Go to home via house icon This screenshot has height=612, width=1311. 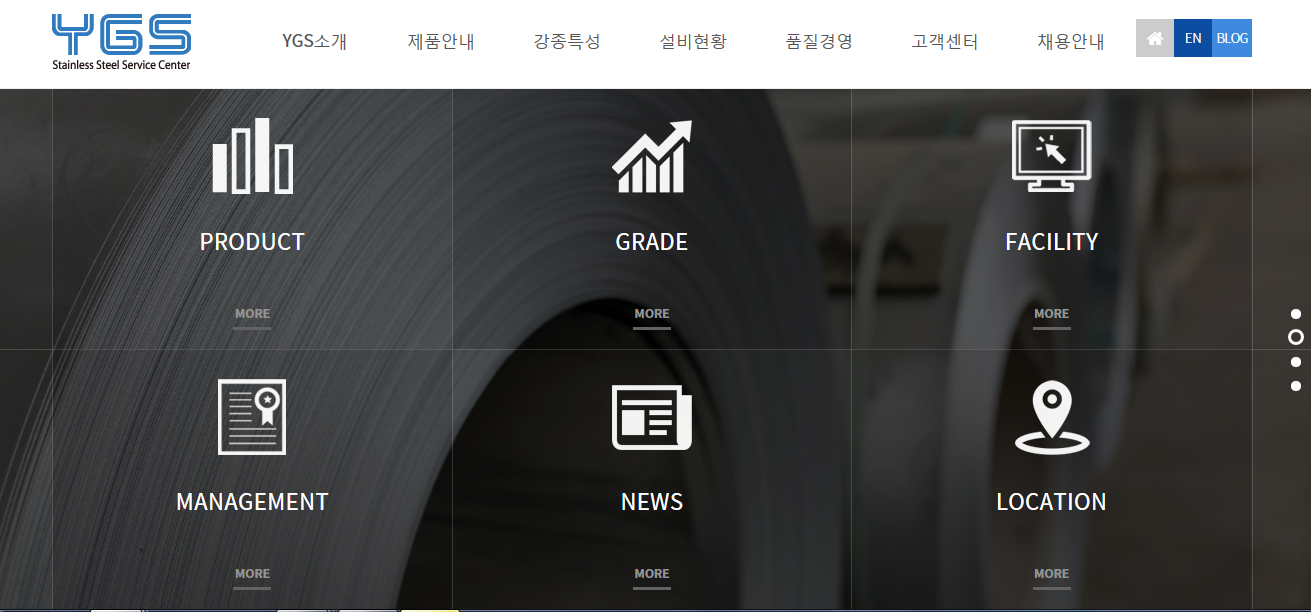[x=1155, y=38]
